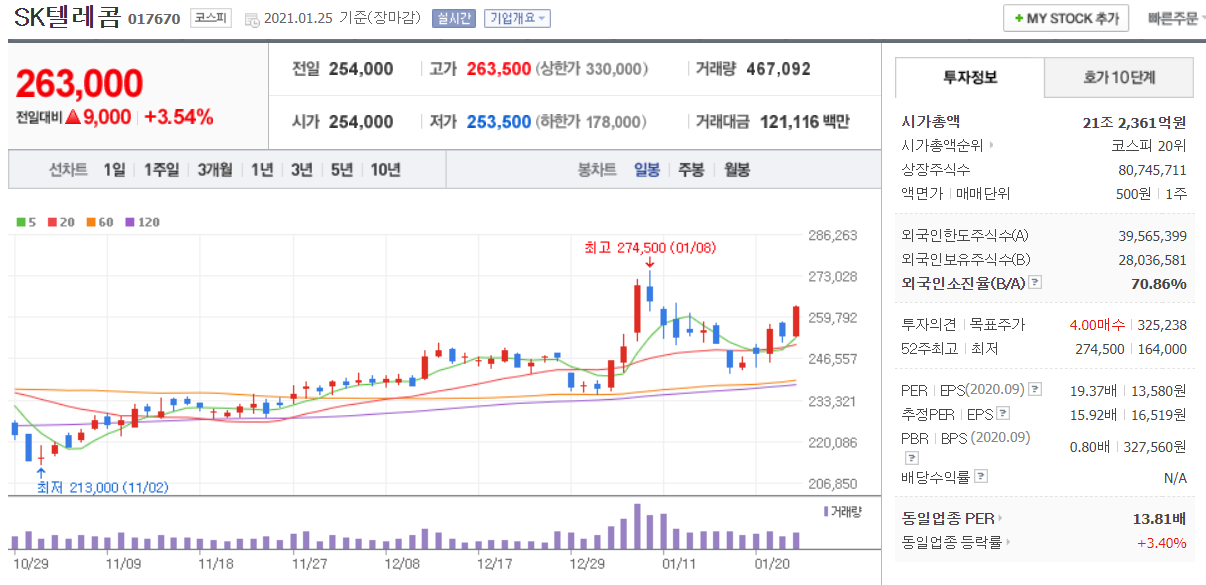Click the calendar icon before the 2021.01.25 date

click(x=251, y=19)
